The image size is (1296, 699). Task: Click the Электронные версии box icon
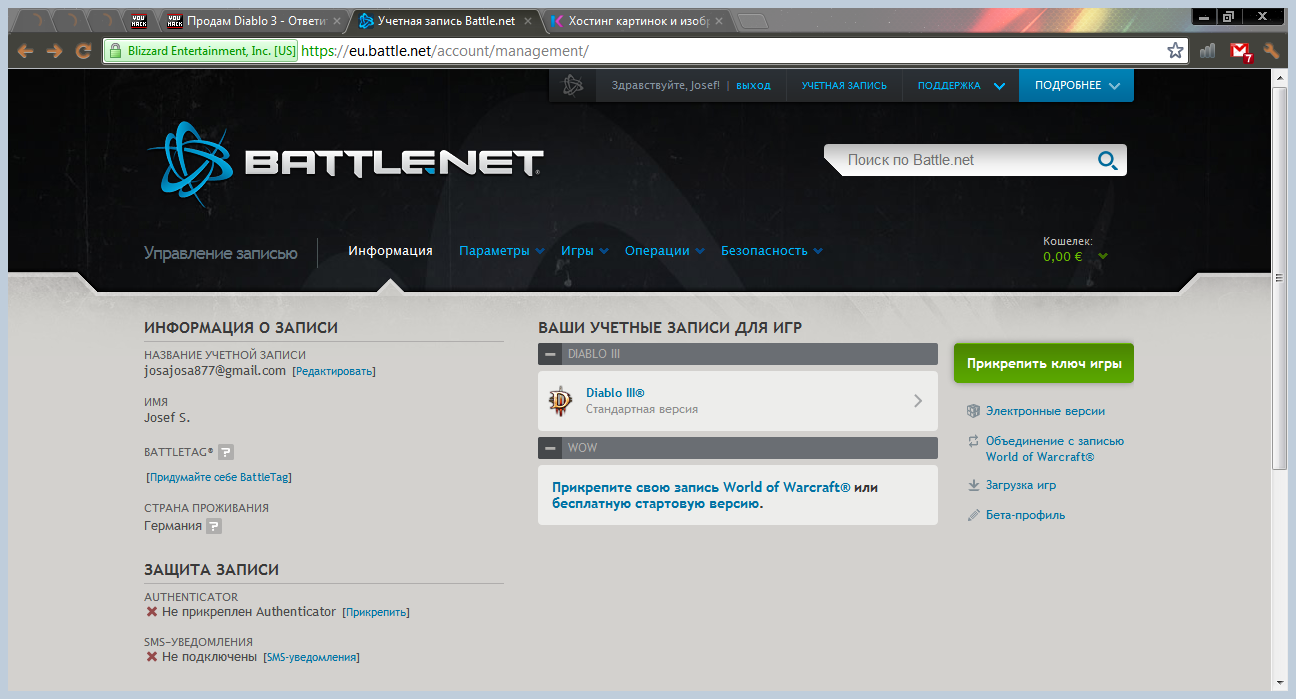point(973,411)
